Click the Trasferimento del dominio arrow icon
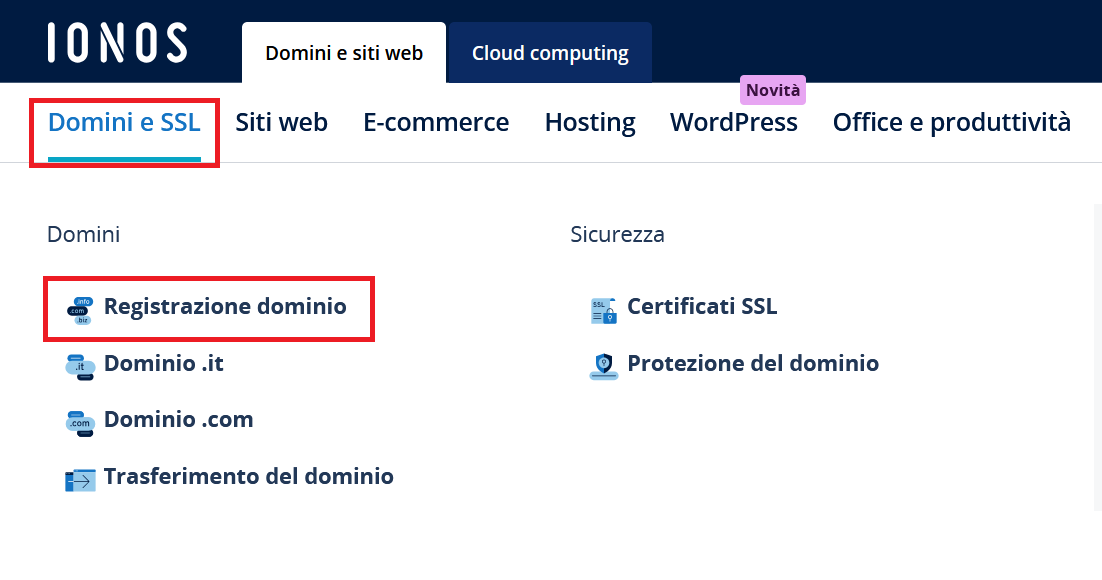1102x580 pixels. click(x=80, y=481)
